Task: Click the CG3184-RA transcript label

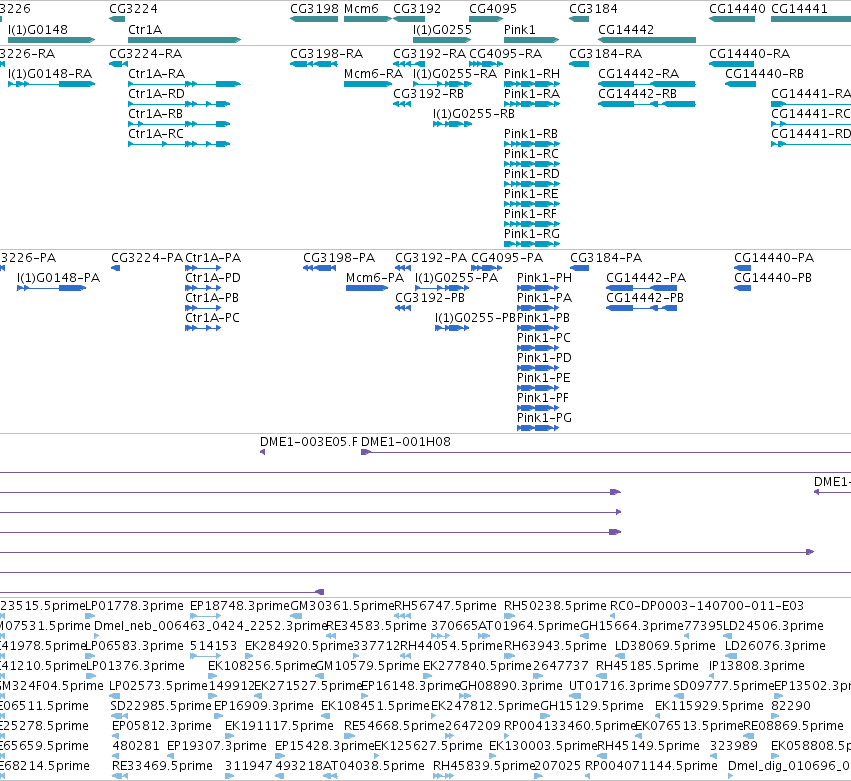Action: tap(606, 54)
